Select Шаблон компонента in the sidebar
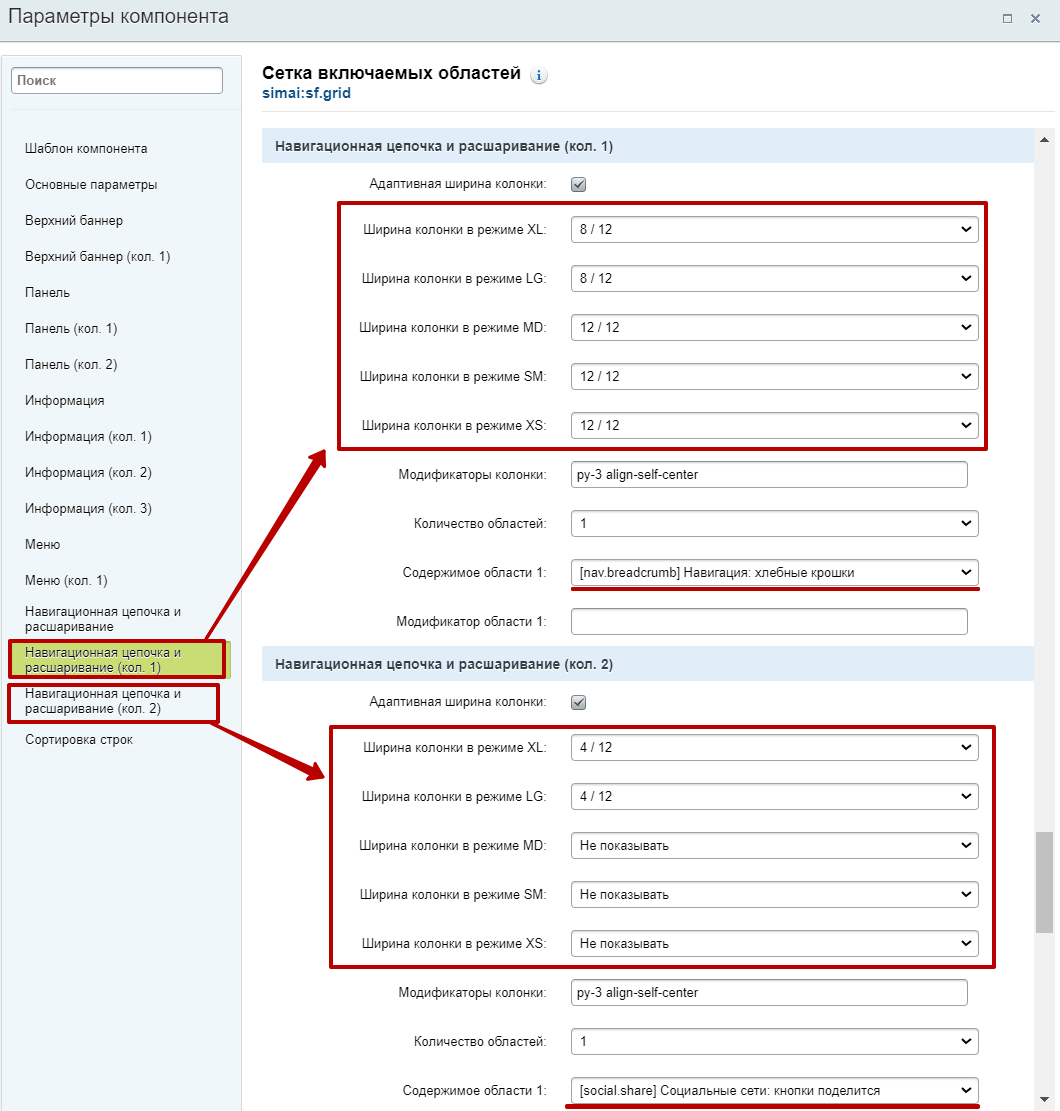Viewport: 1060px width, 1111px height. pos(86,149)
